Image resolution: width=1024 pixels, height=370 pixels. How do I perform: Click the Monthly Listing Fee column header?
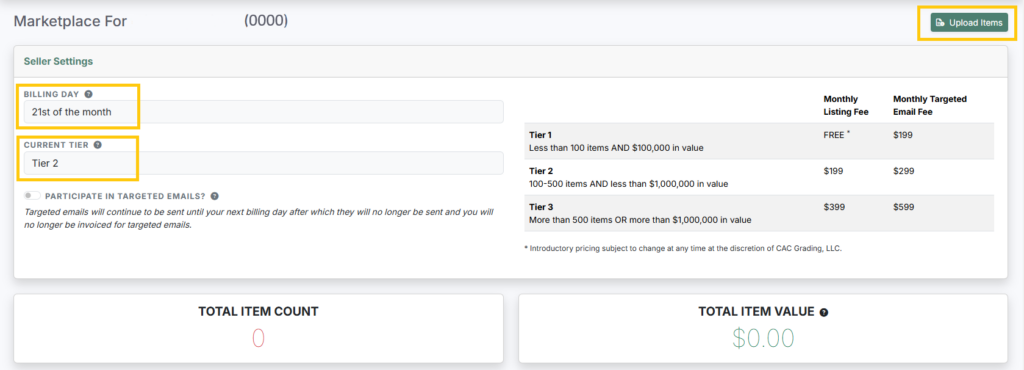(846, 106)
